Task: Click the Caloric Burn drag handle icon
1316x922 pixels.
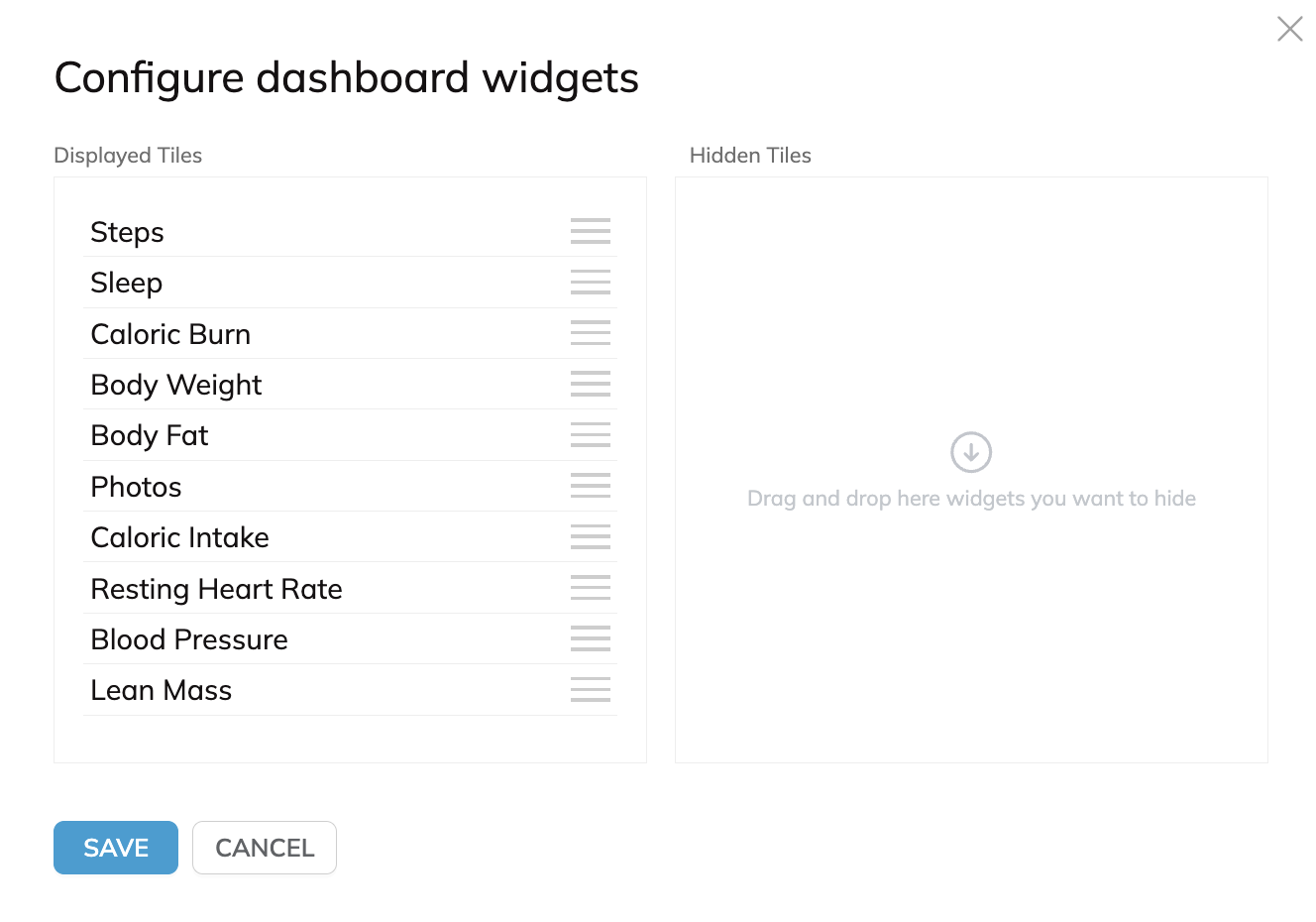Action: point(591,333)
